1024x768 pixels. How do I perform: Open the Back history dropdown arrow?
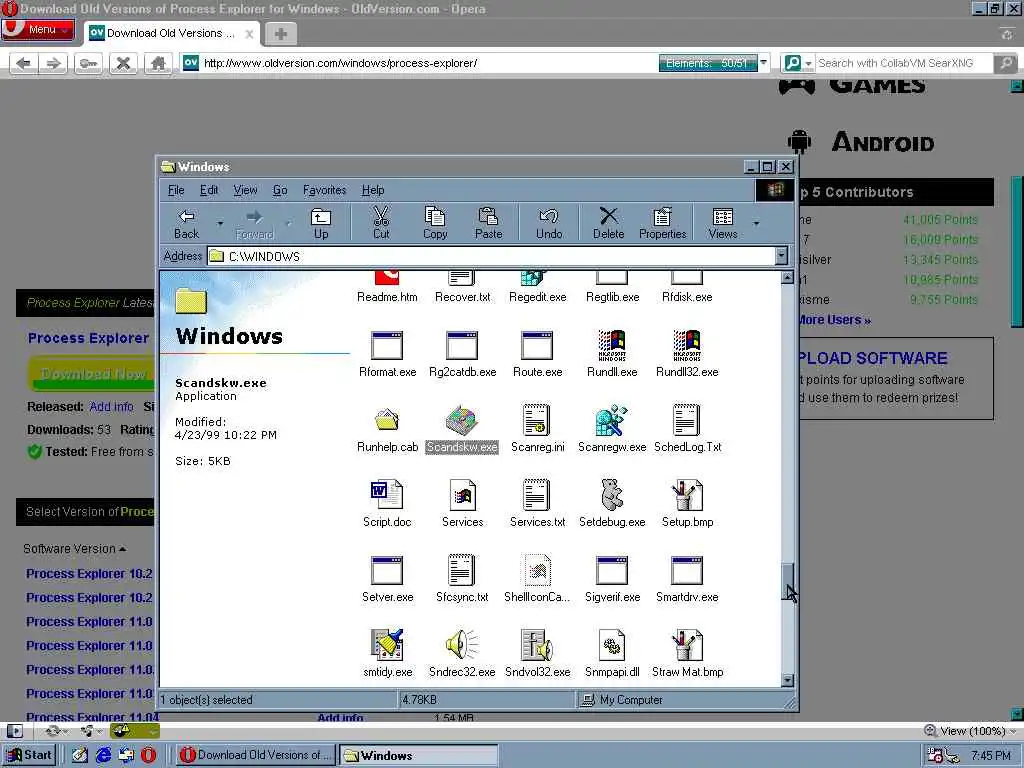point(220,223)
